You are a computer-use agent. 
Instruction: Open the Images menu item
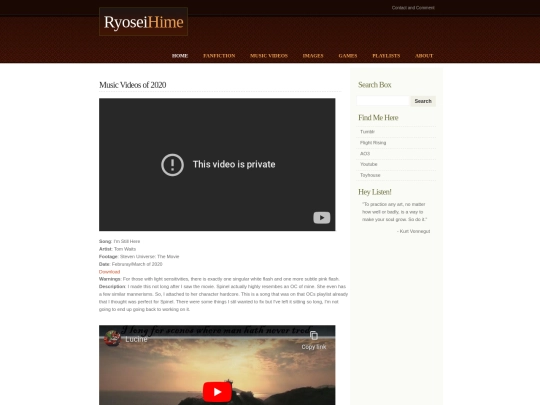313,56
